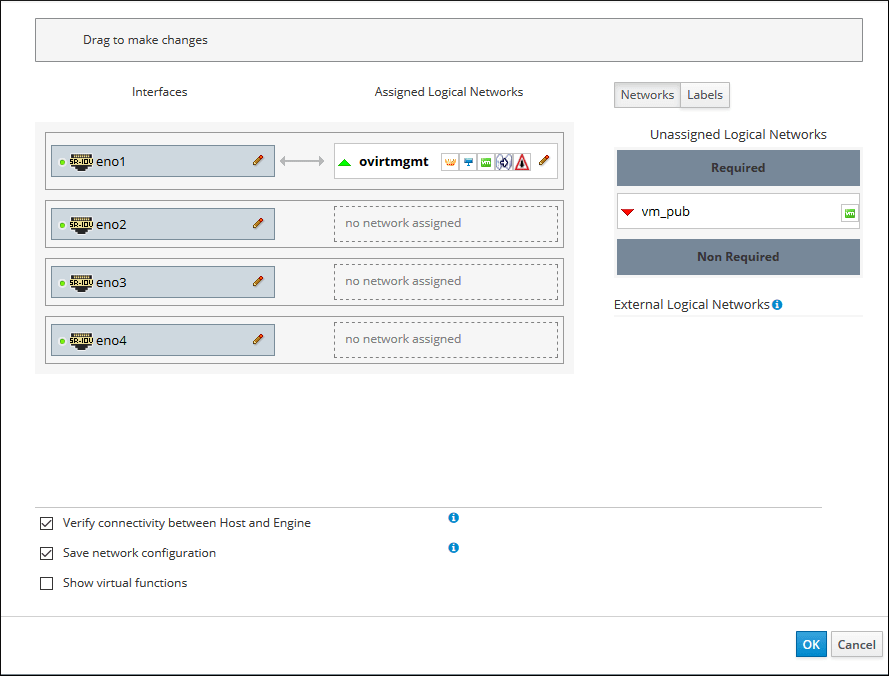Edit the eno1 interface with pencil icon

[x=258, y=160]
